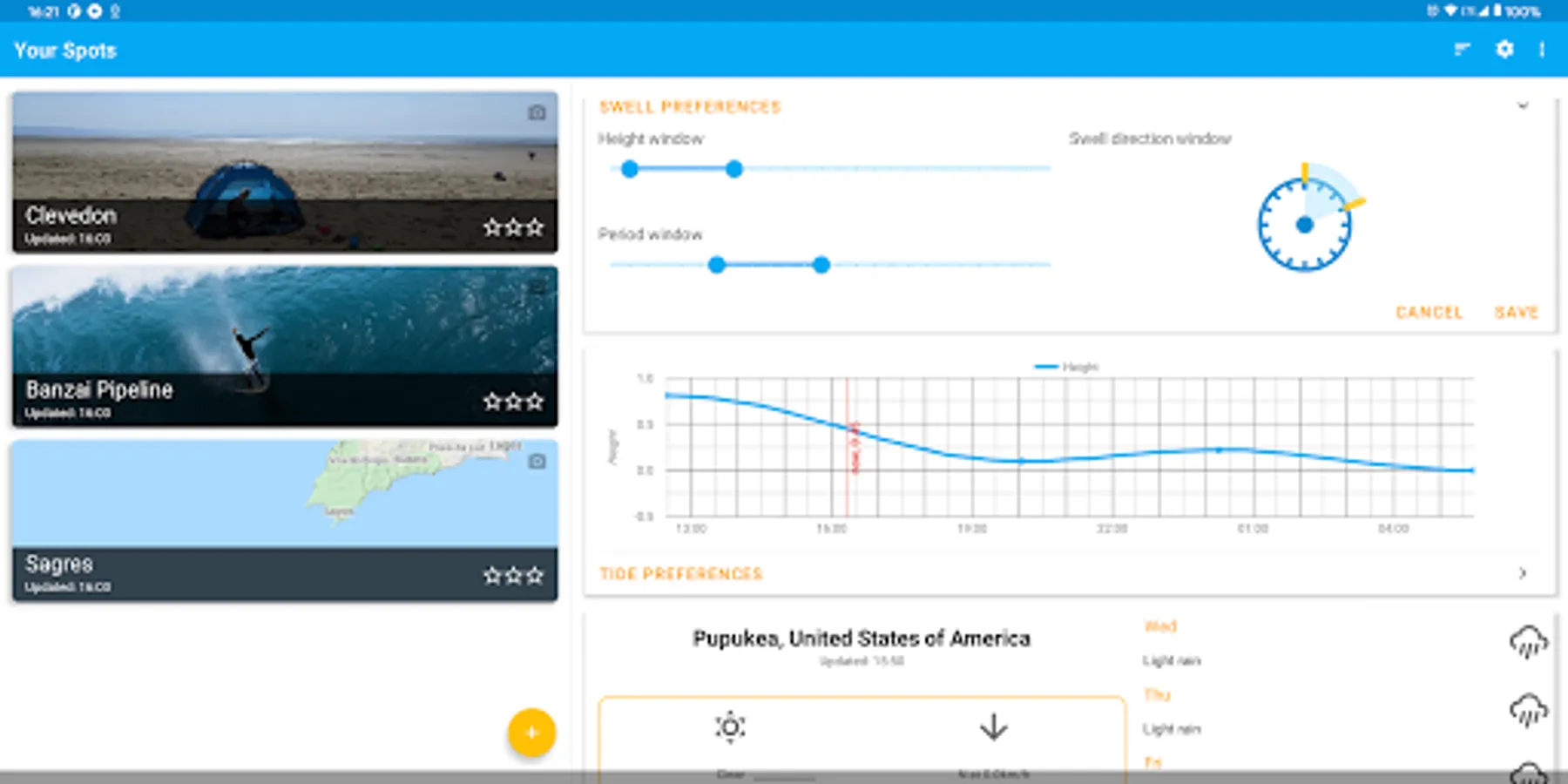1568x784 pixels.
Task: Click the top handle on the swell direction dial
Action: [x=1305, y=172]
